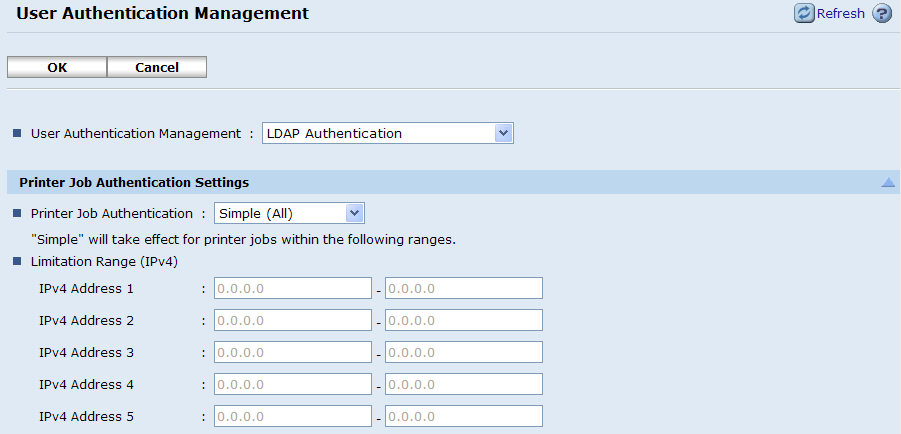
Task: Collapse the Printer Job Authentication Settings section
Action: coord(888,183)
